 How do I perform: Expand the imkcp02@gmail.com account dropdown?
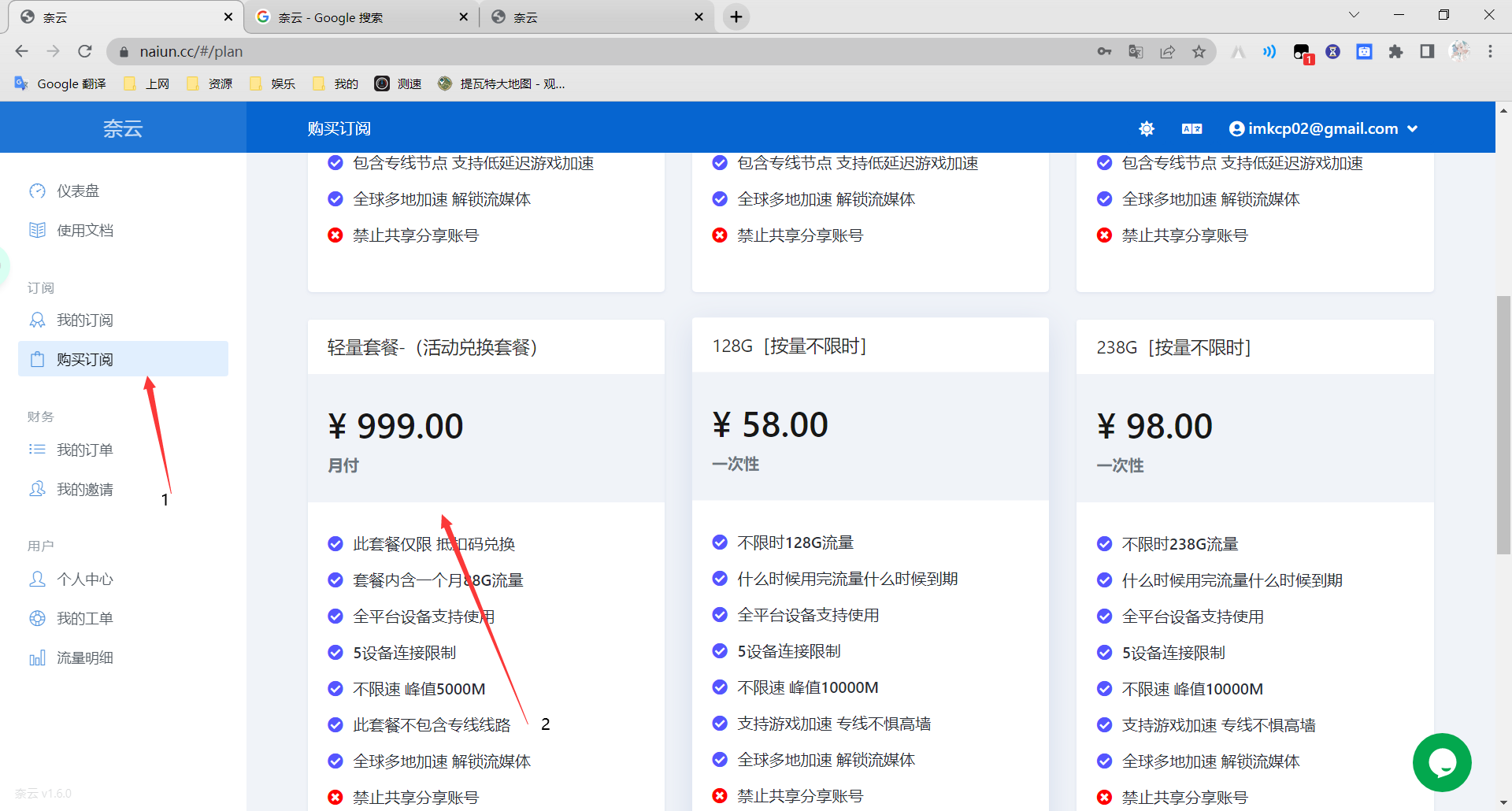[1323, 128]
